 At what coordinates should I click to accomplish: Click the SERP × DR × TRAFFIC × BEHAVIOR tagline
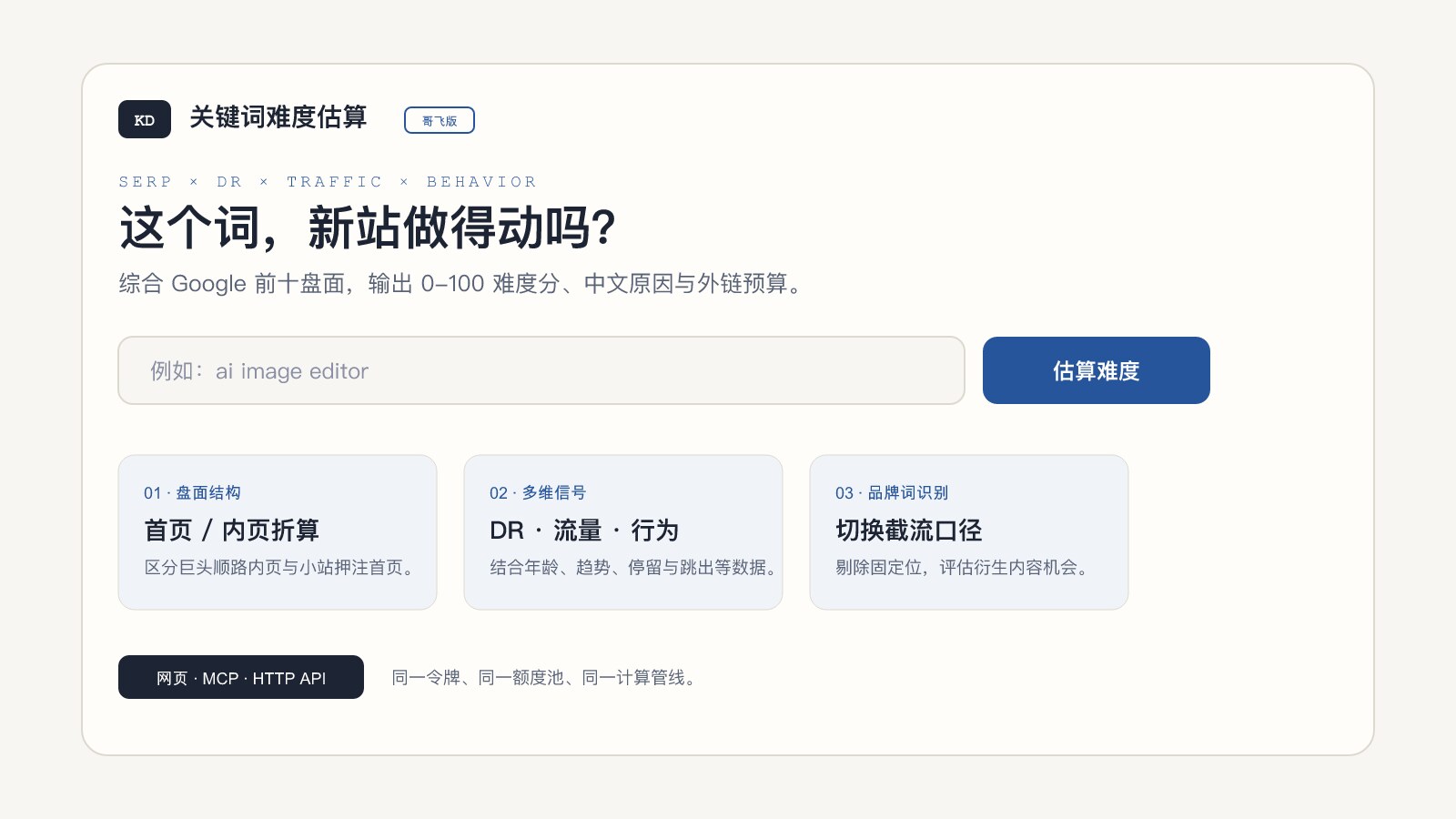(328, 182)
